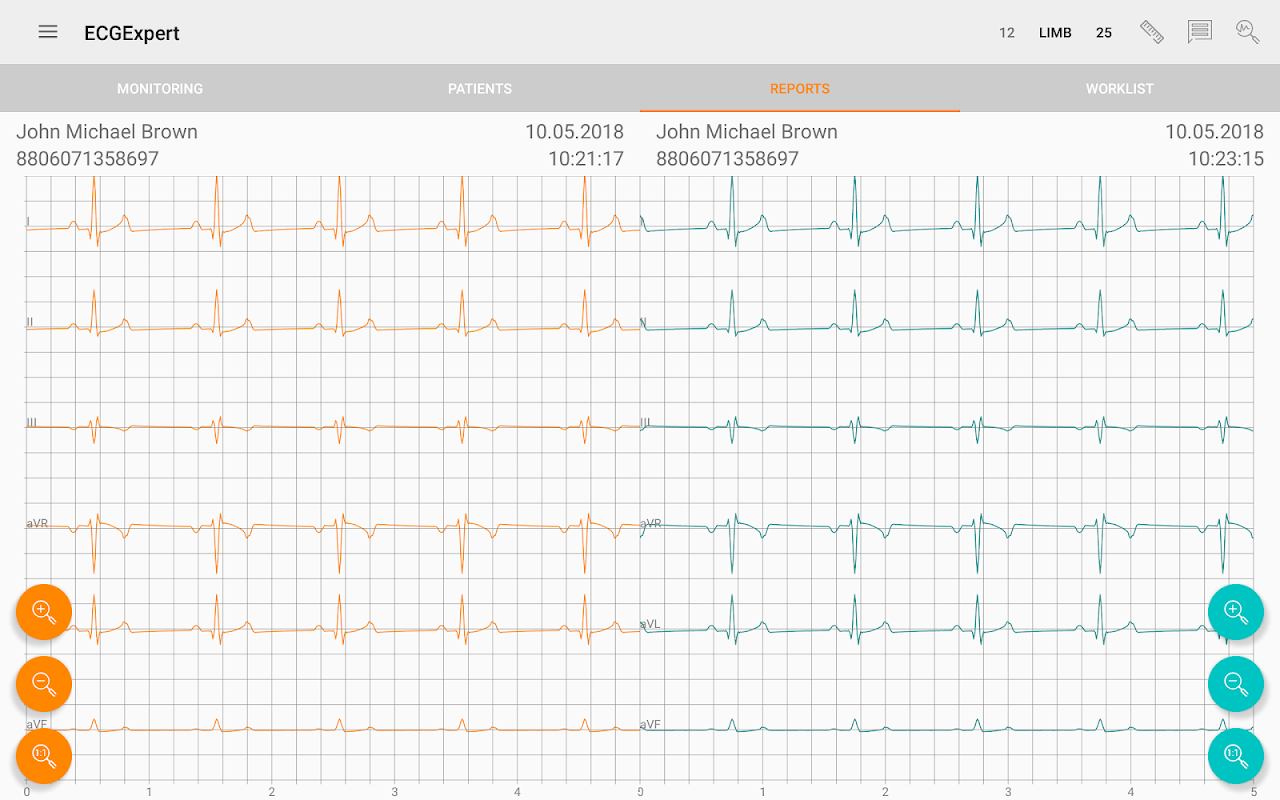Screen dimensions: 1280x800
Task: Click the 10:23:15 report timestamp
Action: [x=1226, y=159]
